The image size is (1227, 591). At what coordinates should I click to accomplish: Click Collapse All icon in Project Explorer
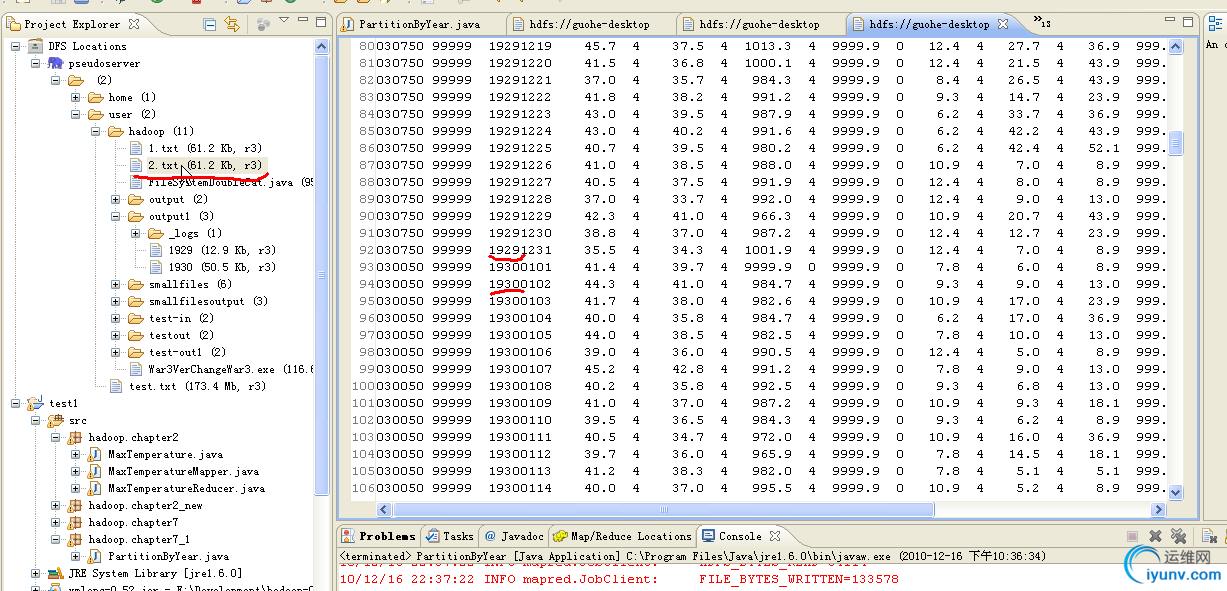(x=209, y=24)
